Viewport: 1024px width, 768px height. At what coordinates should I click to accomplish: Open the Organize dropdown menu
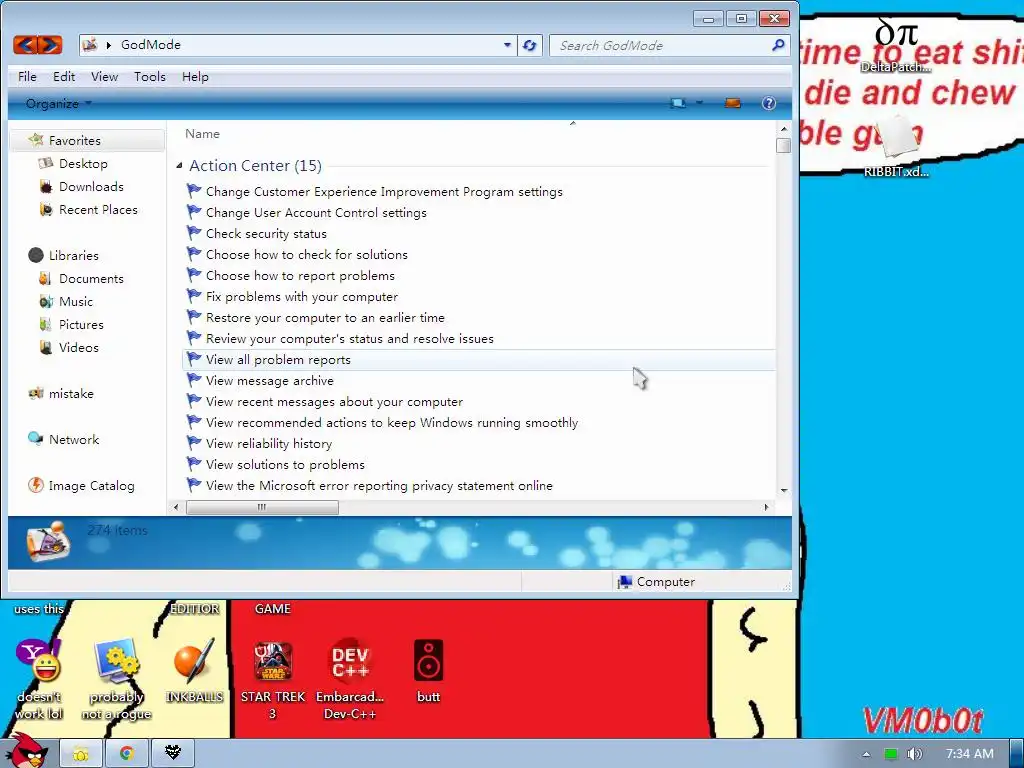click(x=59, y=103)
